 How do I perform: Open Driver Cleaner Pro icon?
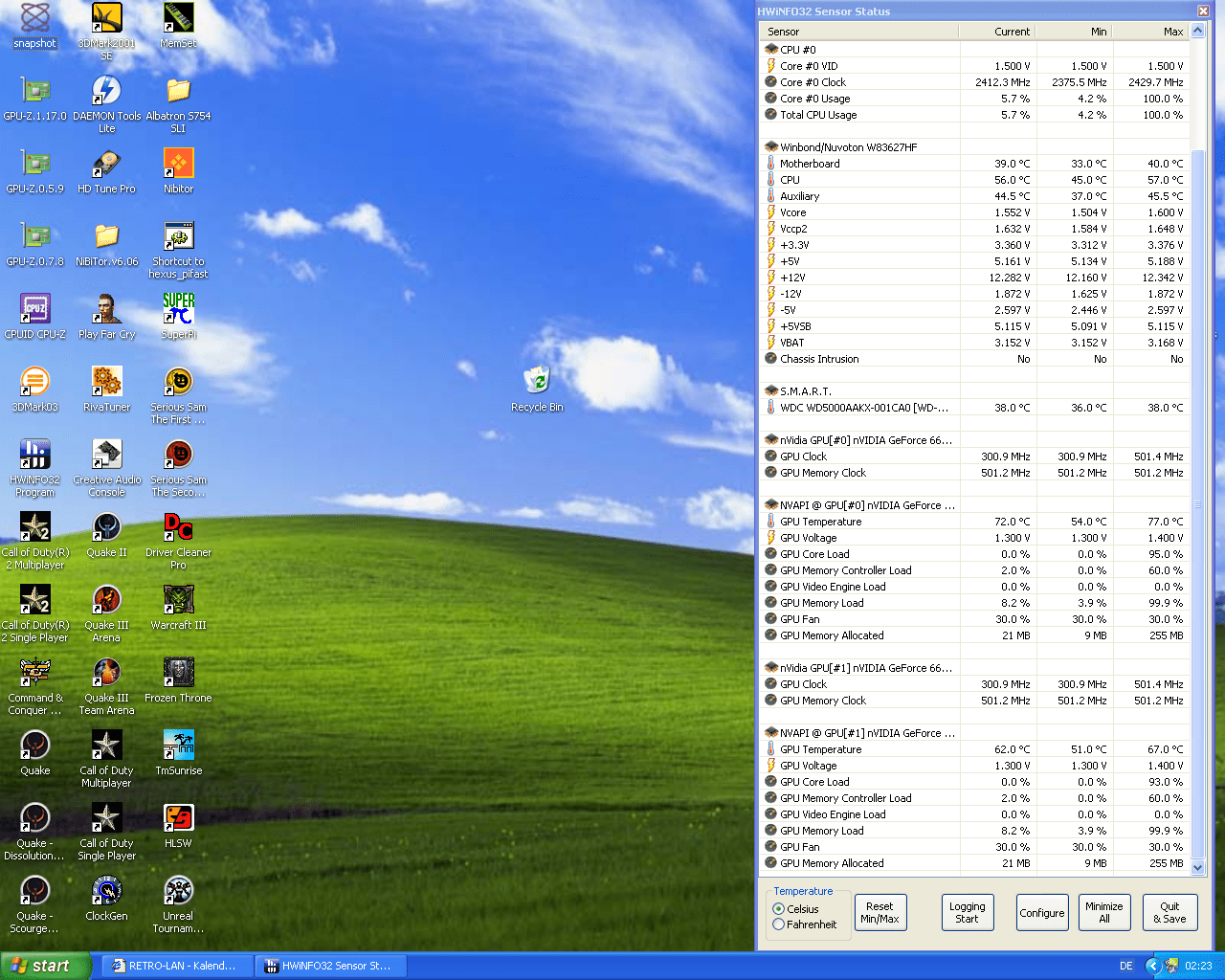click(178, 541)
